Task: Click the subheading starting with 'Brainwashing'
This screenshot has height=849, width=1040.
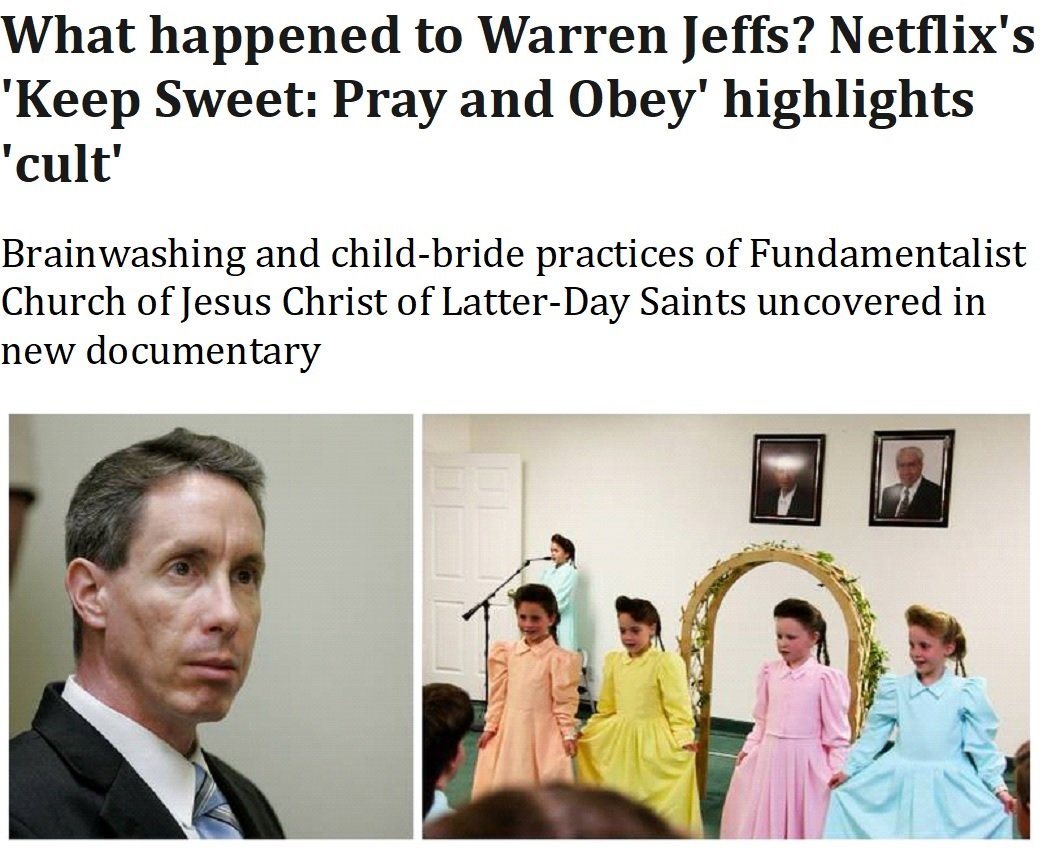Action: coord(513,302)
